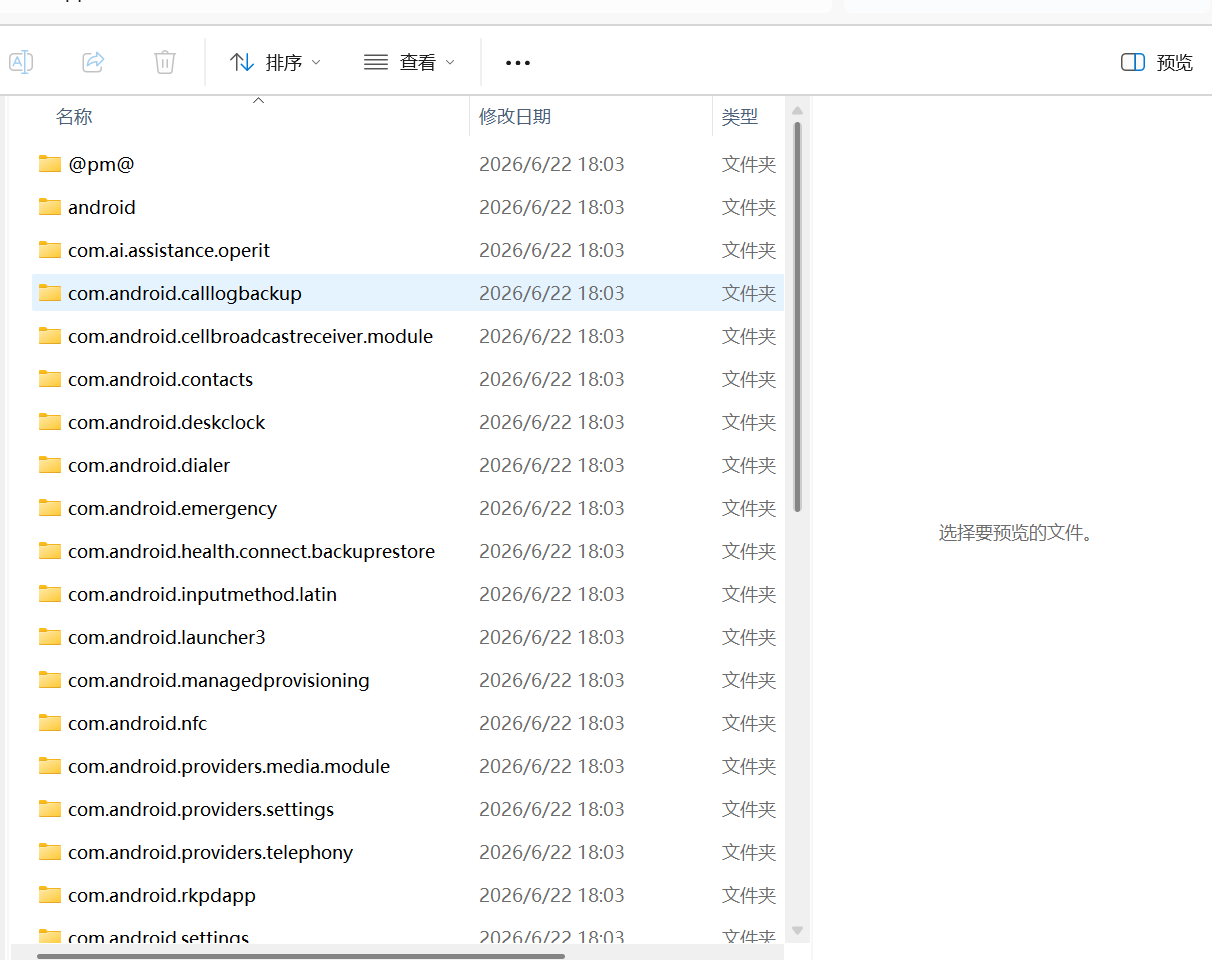The width and height of the screenshot is (1212, 960).
Task: Click the vertical scrollbar down arrow
Action: [x=797, y=930]
